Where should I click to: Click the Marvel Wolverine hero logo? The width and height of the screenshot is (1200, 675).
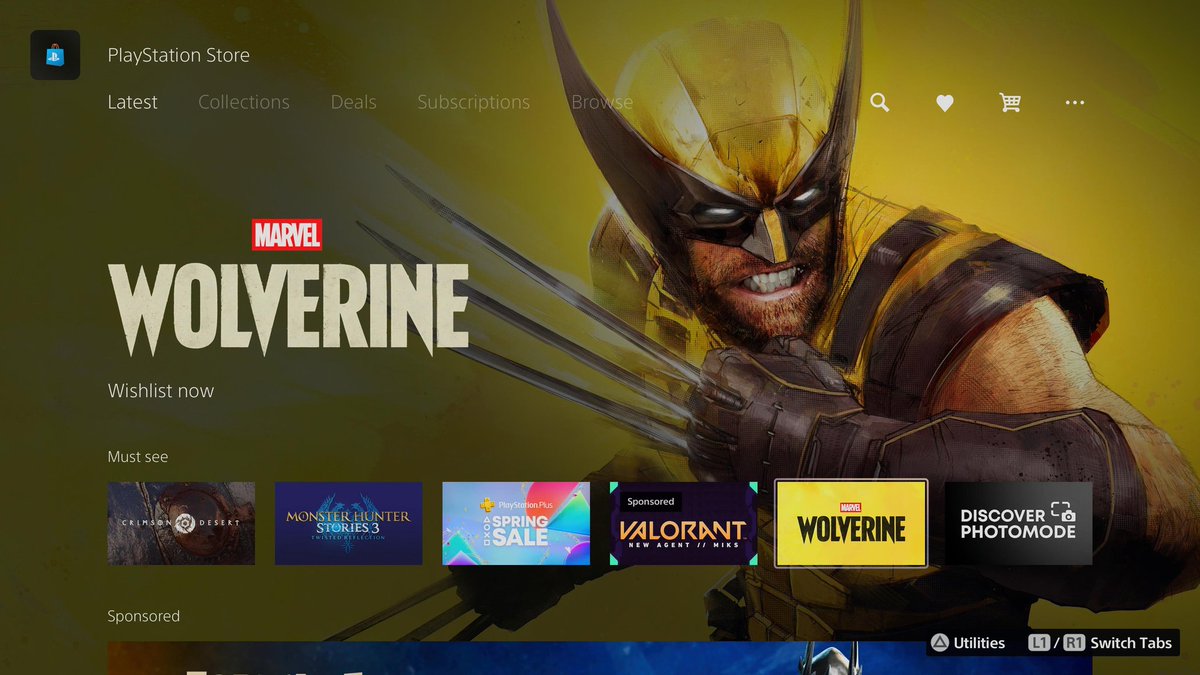[x=288, y=288]
